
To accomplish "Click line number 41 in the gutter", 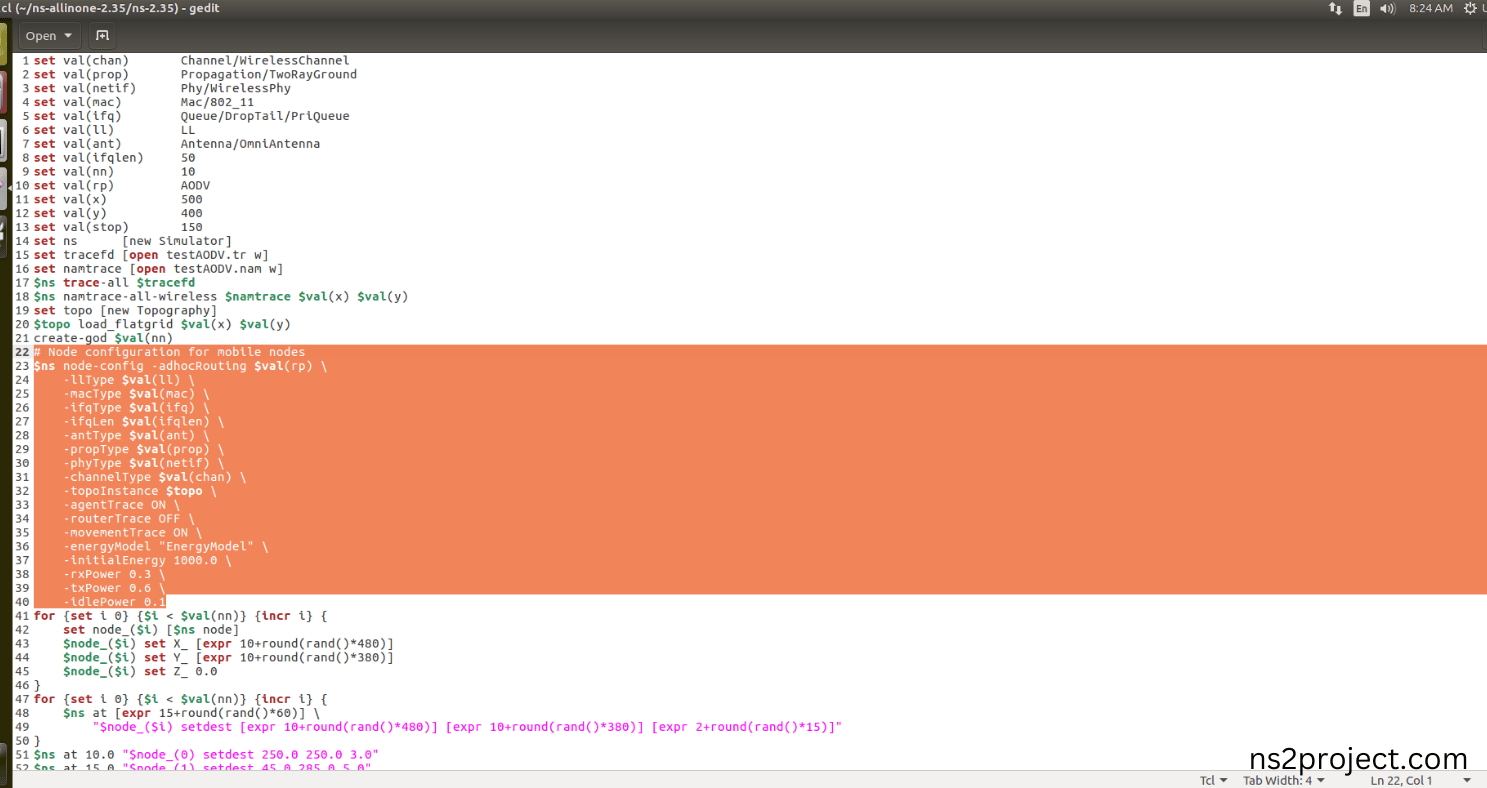I will pyautogui.click(x=22, y=616).
